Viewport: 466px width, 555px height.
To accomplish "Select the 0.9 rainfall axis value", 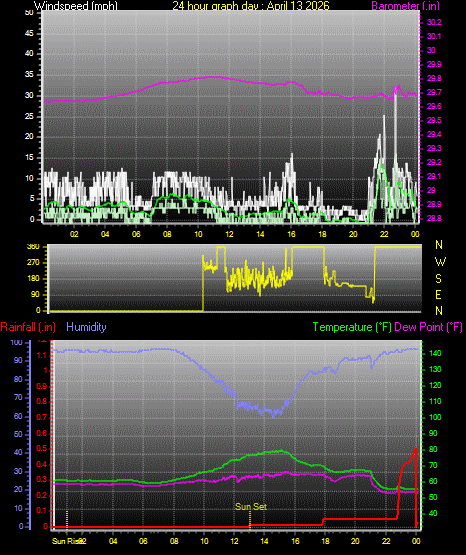I will tap(42, 386).
